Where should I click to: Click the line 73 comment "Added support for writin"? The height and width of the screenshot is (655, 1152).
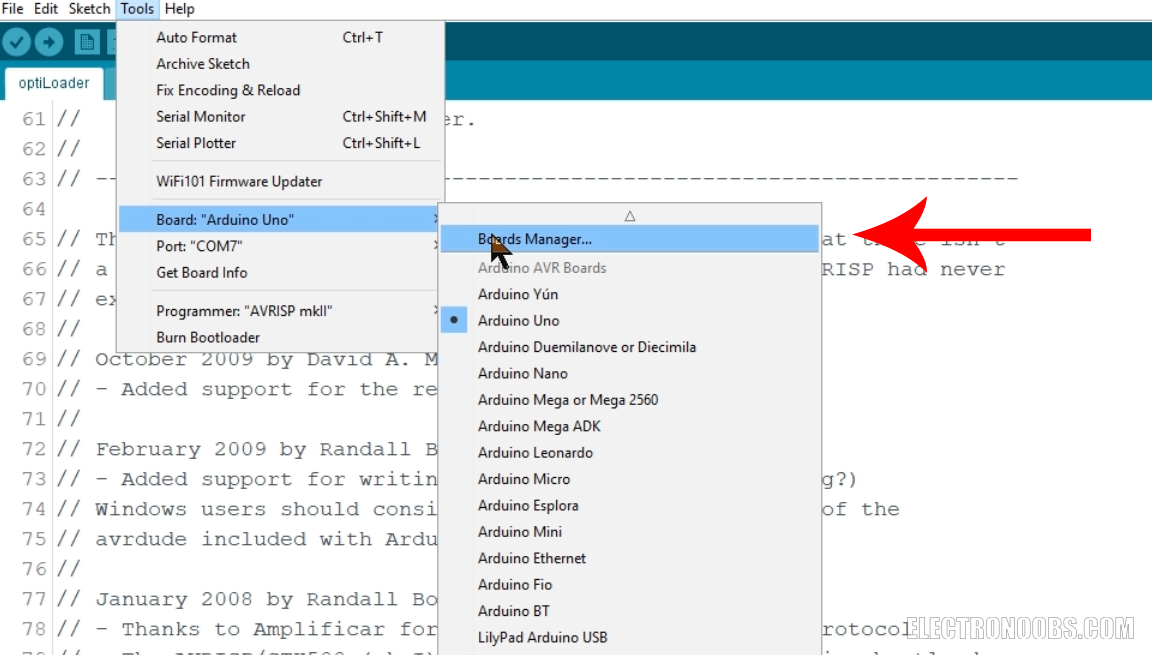[x=247, y=480]
